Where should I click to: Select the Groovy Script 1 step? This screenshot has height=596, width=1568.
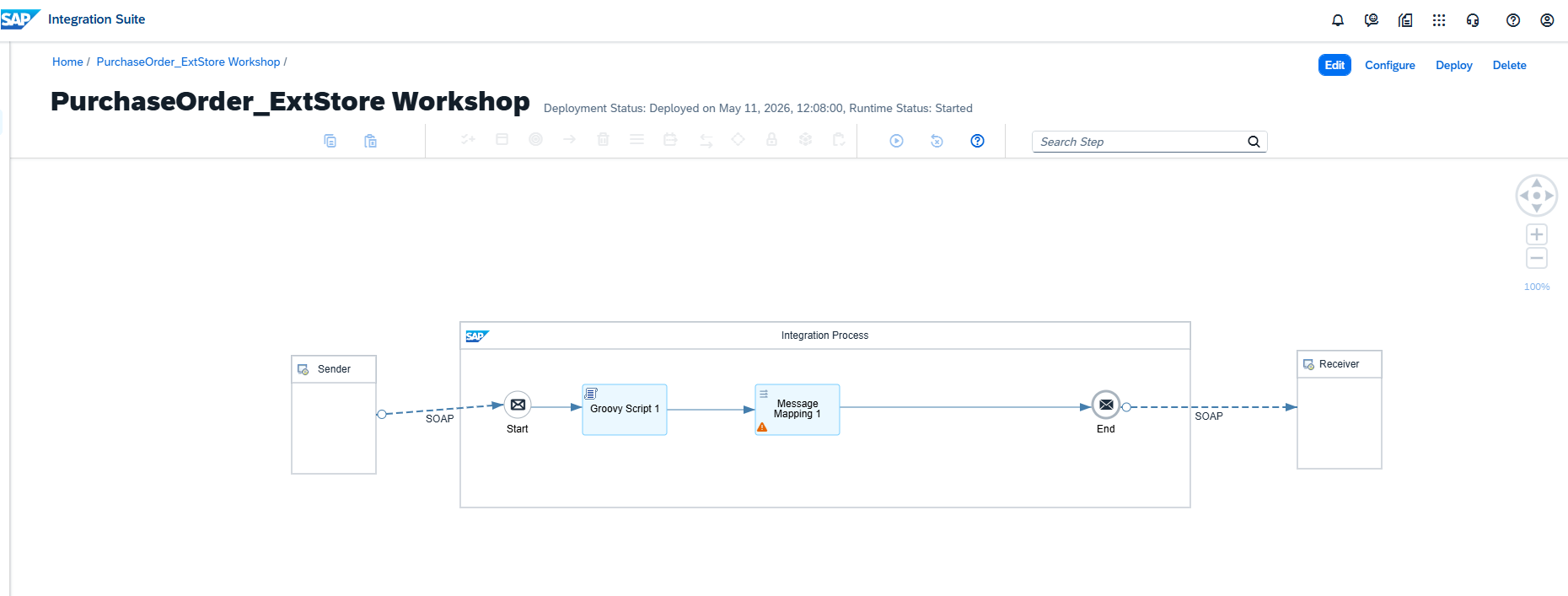point(625,410)
